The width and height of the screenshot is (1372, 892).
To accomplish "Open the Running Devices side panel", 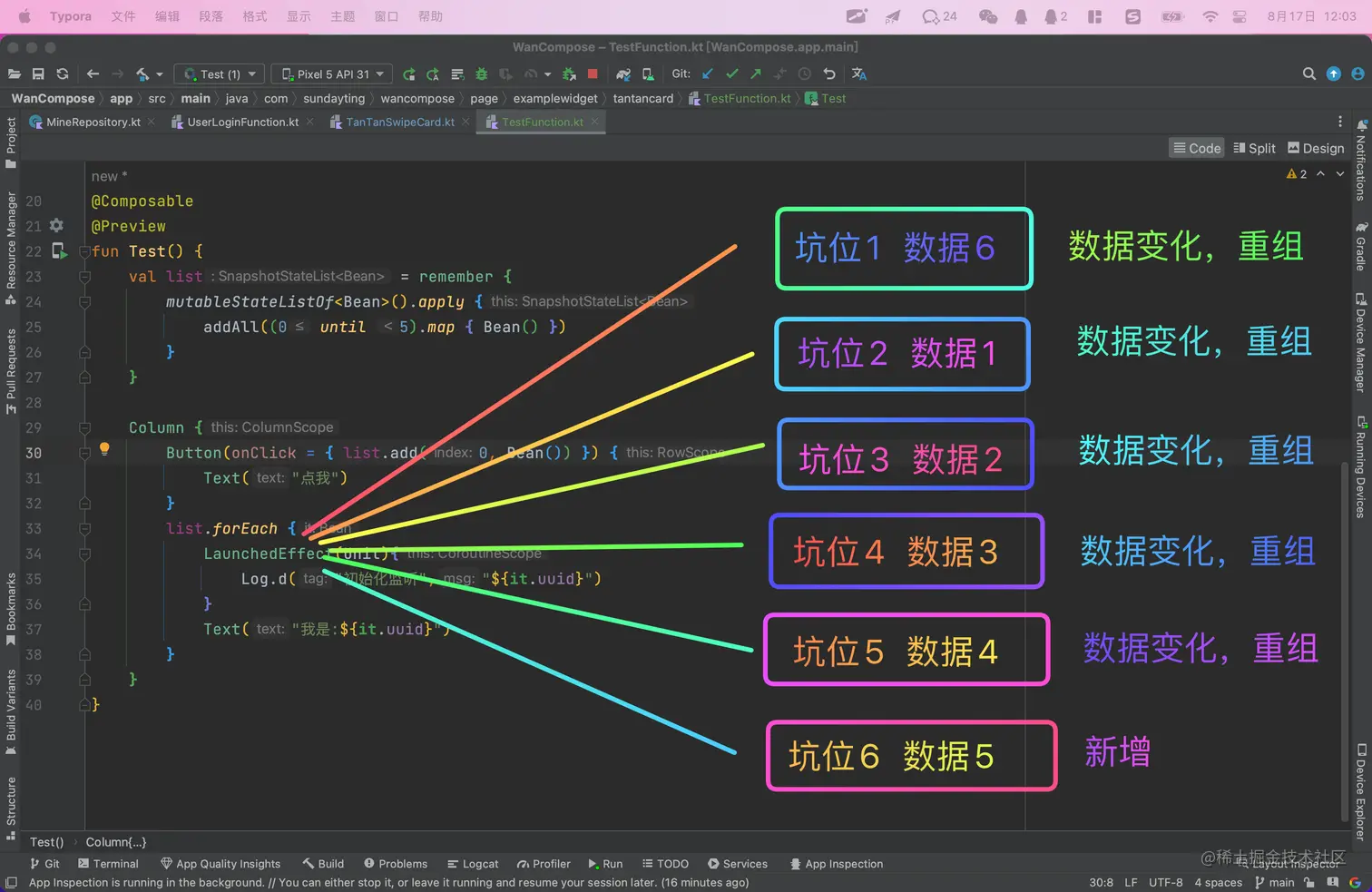I will pos(1361,466).
